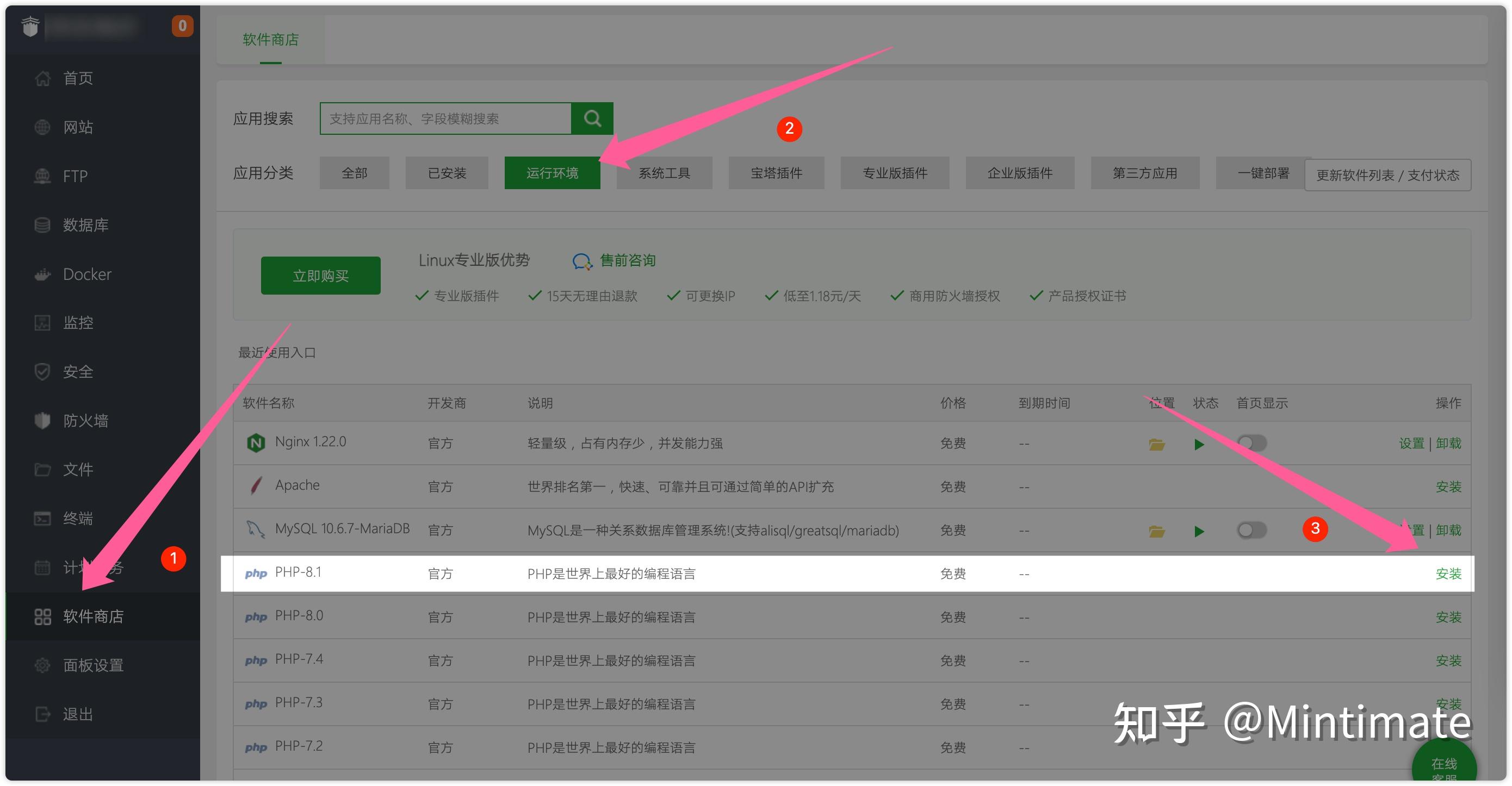Viewport: 1512px width, 786px height.
Task: Click Nginx running status play icon
Action: click(1199, 444)
